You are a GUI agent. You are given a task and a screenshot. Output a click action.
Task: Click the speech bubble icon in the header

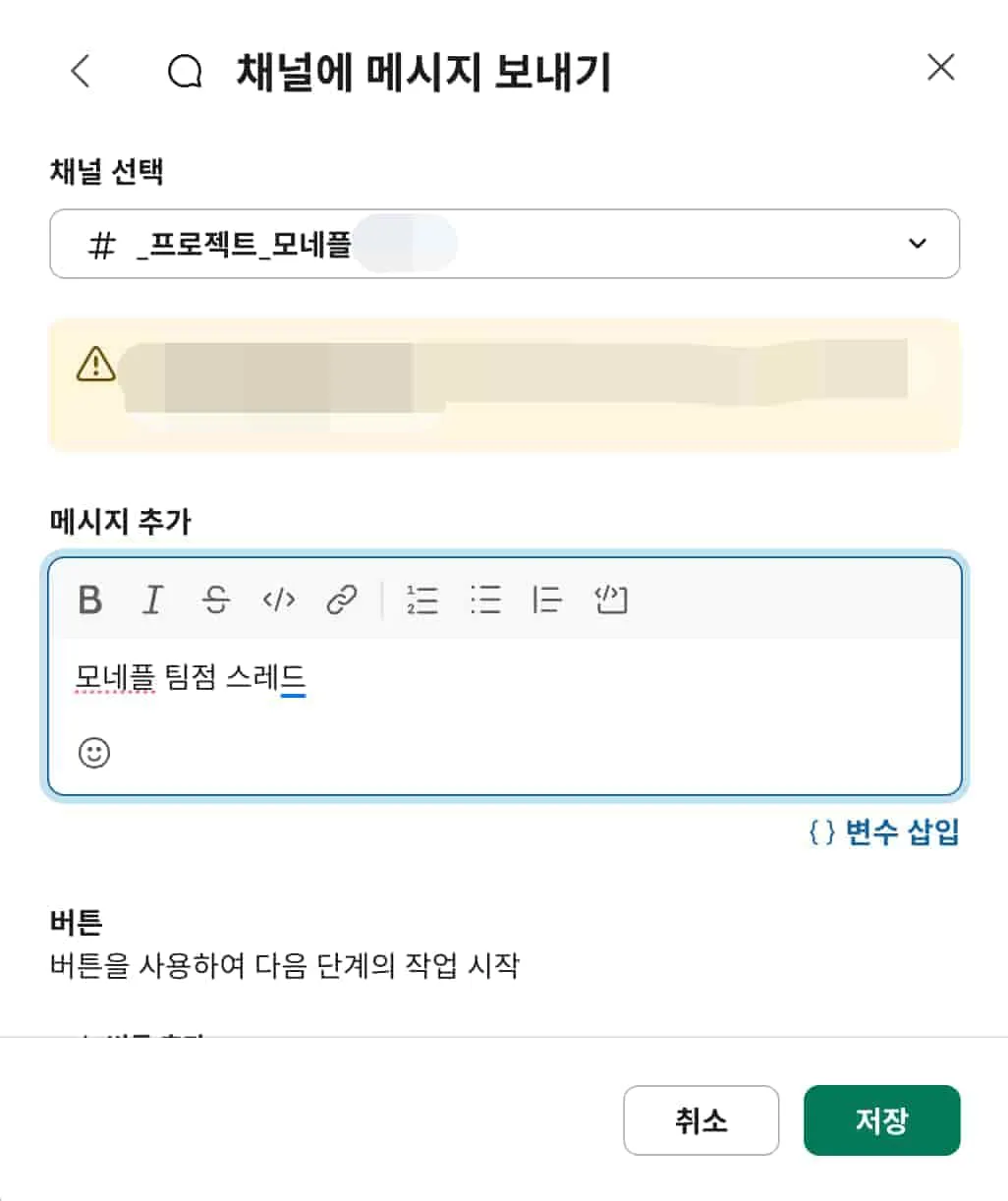pyautogui.click(x=183, y=71)
